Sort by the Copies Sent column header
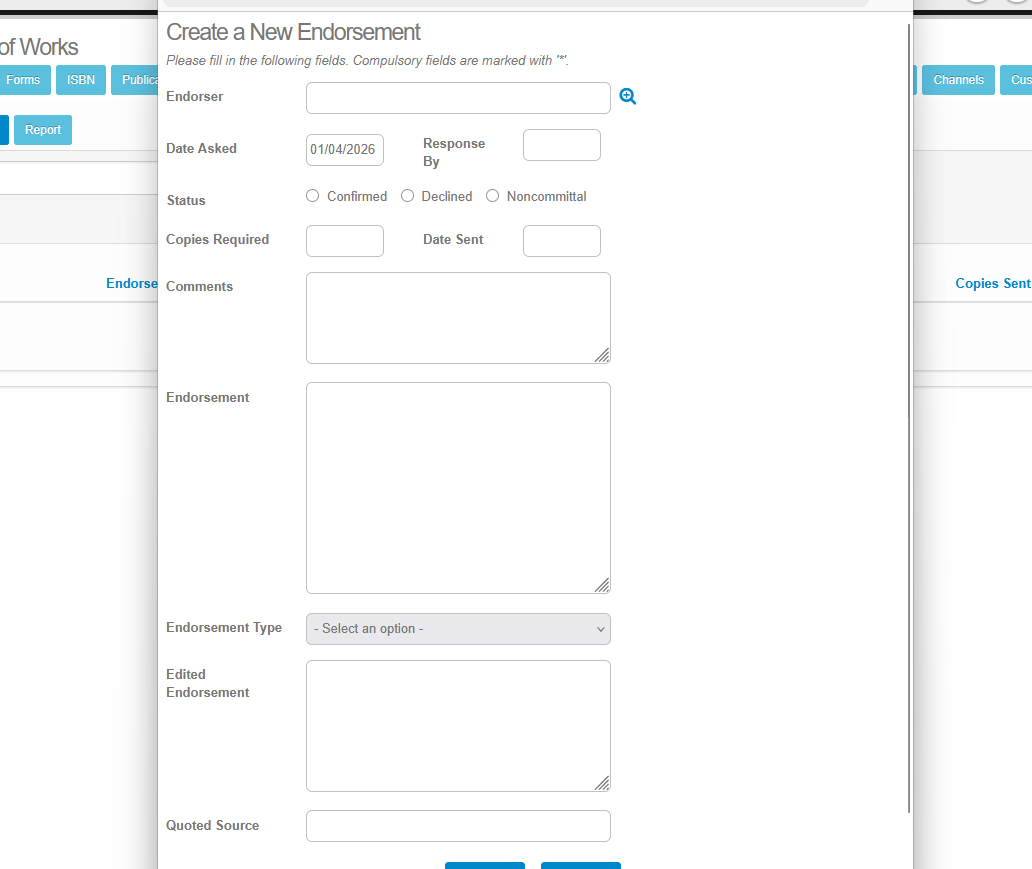This screenshot has height=869, width=1032. (992, 283)
